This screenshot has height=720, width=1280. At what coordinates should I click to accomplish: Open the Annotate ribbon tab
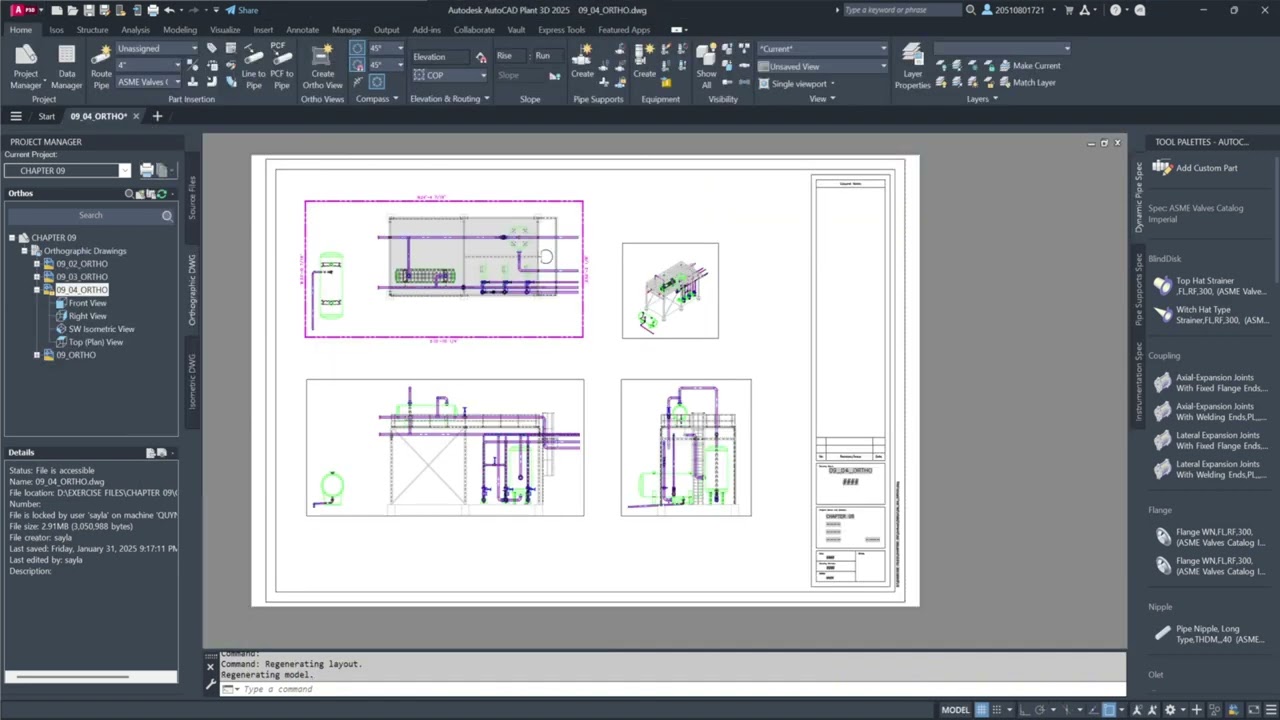pos(302,30)
